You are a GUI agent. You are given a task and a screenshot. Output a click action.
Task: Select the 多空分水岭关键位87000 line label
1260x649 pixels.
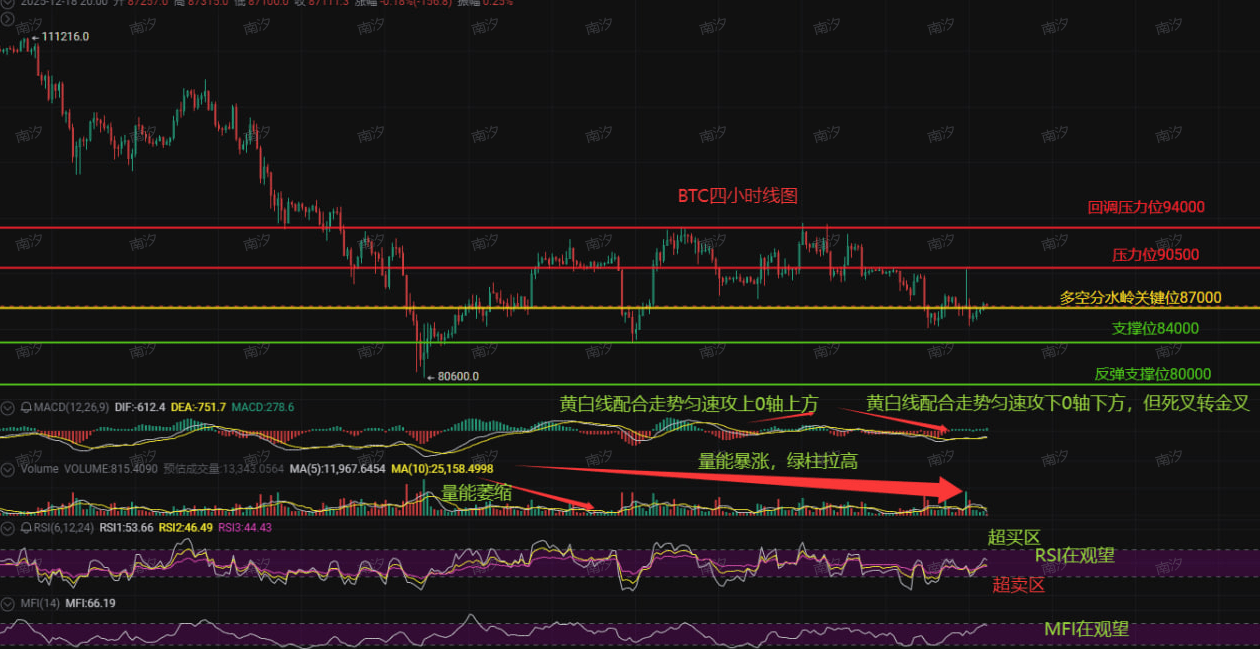click(1140, 297)
